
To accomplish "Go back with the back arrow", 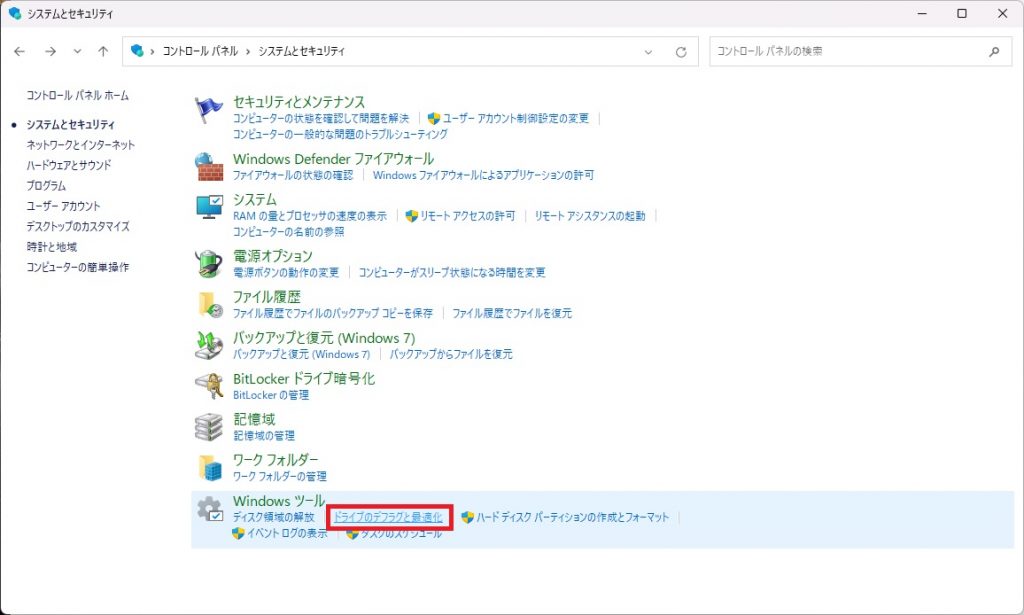I will pos(20,51).
